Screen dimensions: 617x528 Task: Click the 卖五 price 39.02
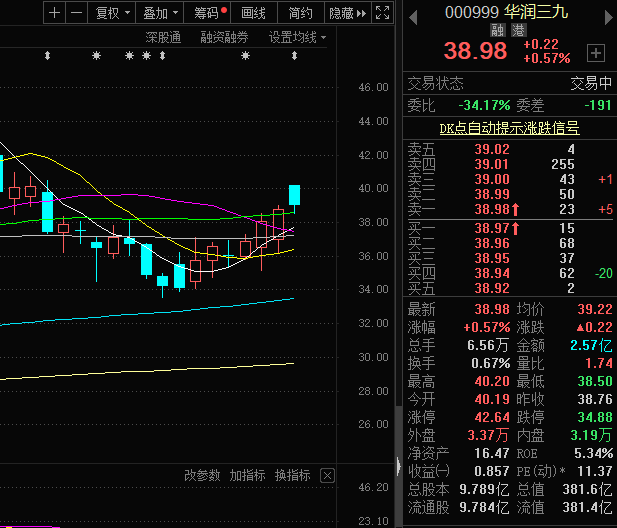click(492, 149)
